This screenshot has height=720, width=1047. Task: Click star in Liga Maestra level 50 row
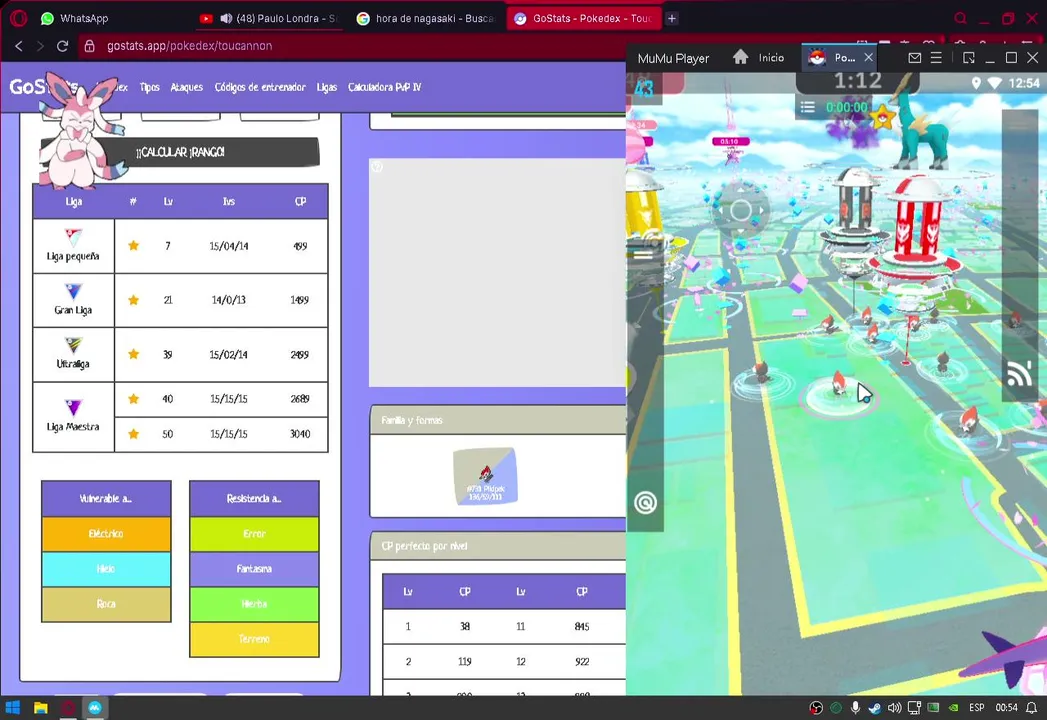tap(134, 433)
